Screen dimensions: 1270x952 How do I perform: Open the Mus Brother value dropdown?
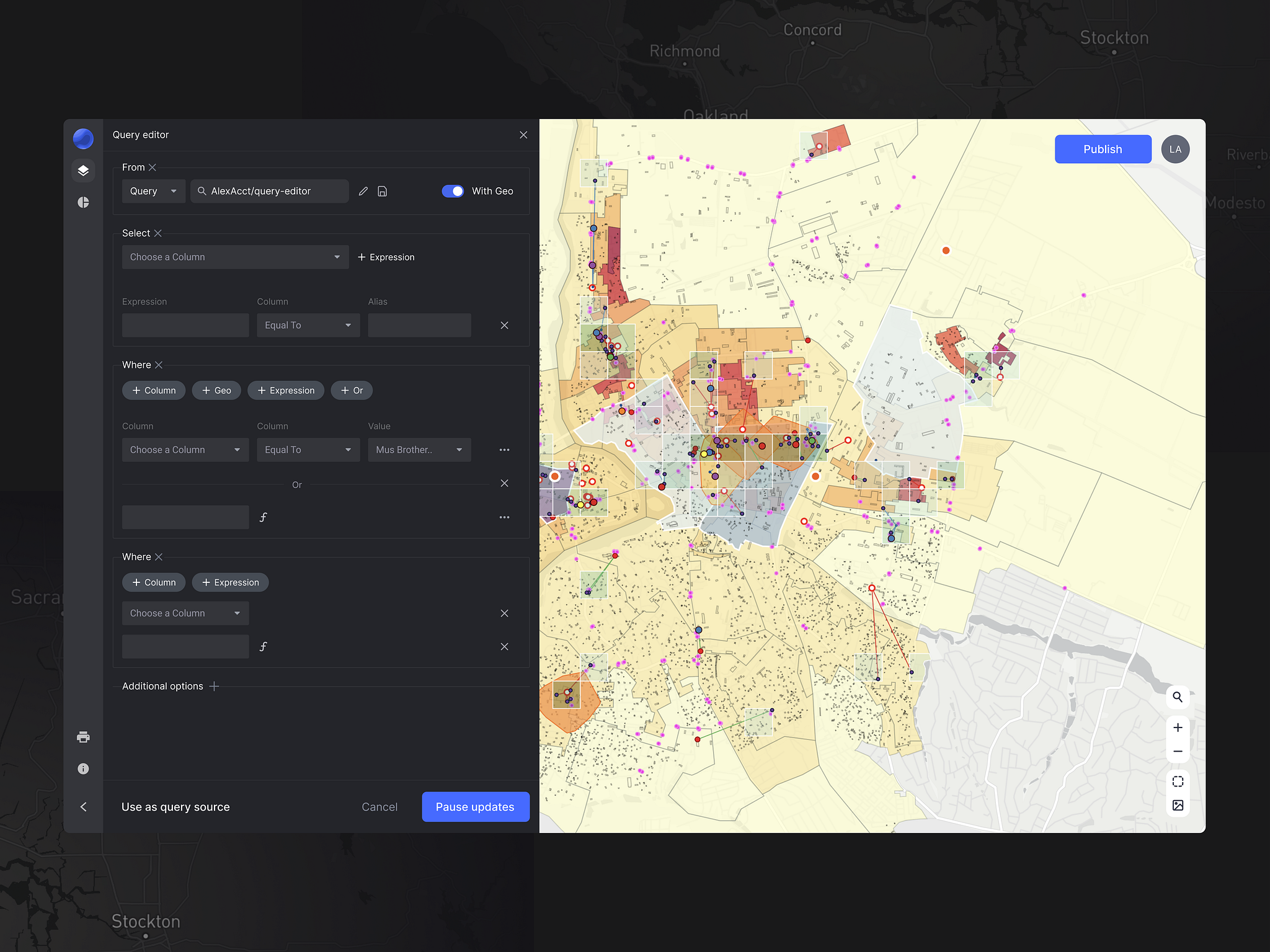click(x=419, y=450)
